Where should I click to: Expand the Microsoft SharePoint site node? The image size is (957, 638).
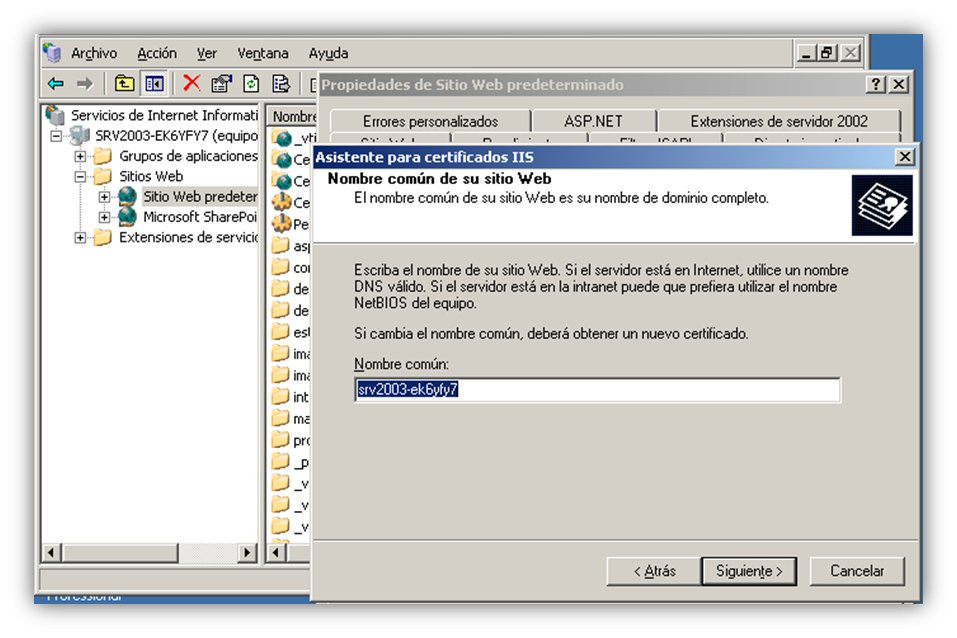tap(104, 217)
